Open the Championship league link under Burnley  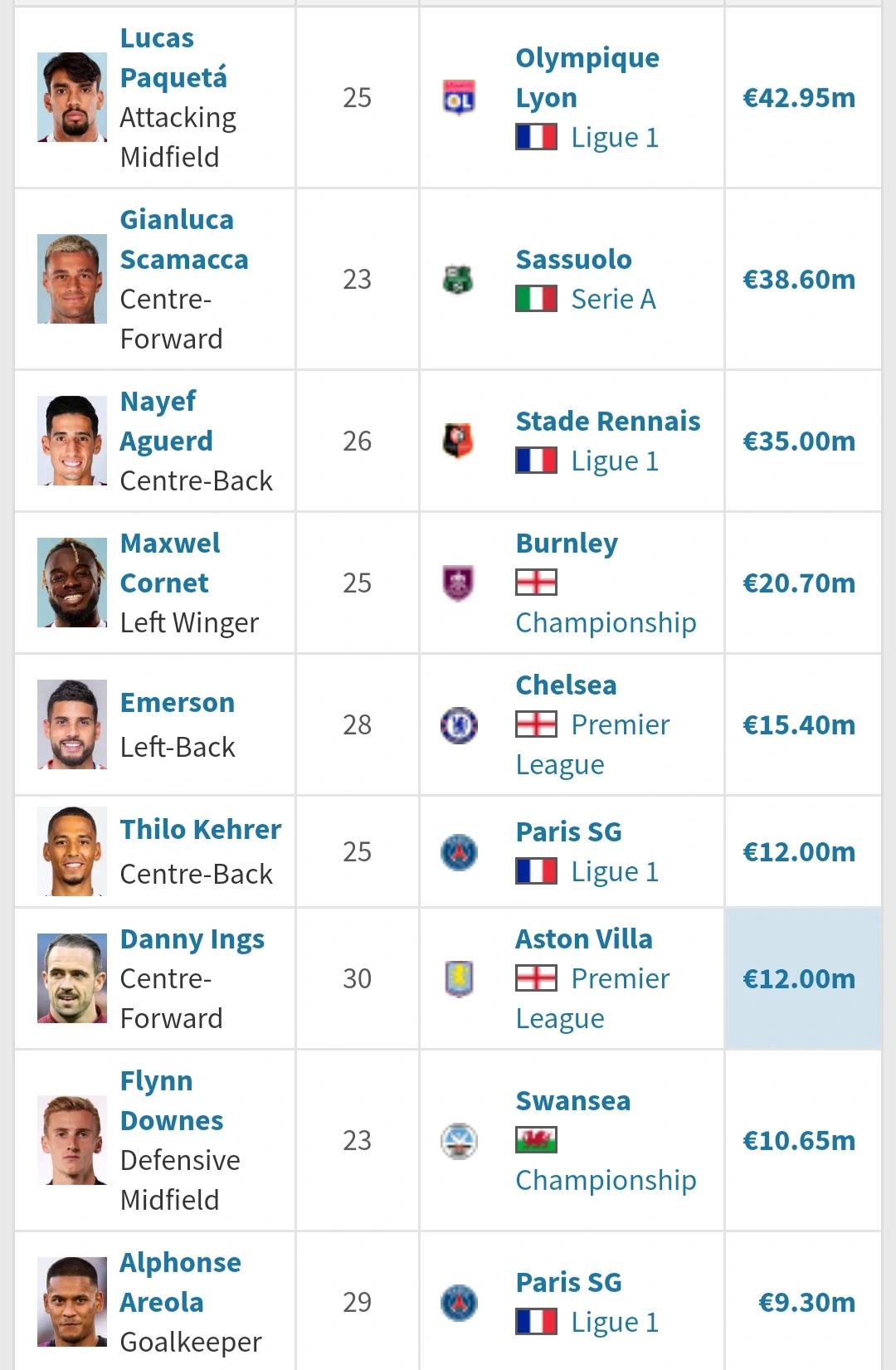606,623
